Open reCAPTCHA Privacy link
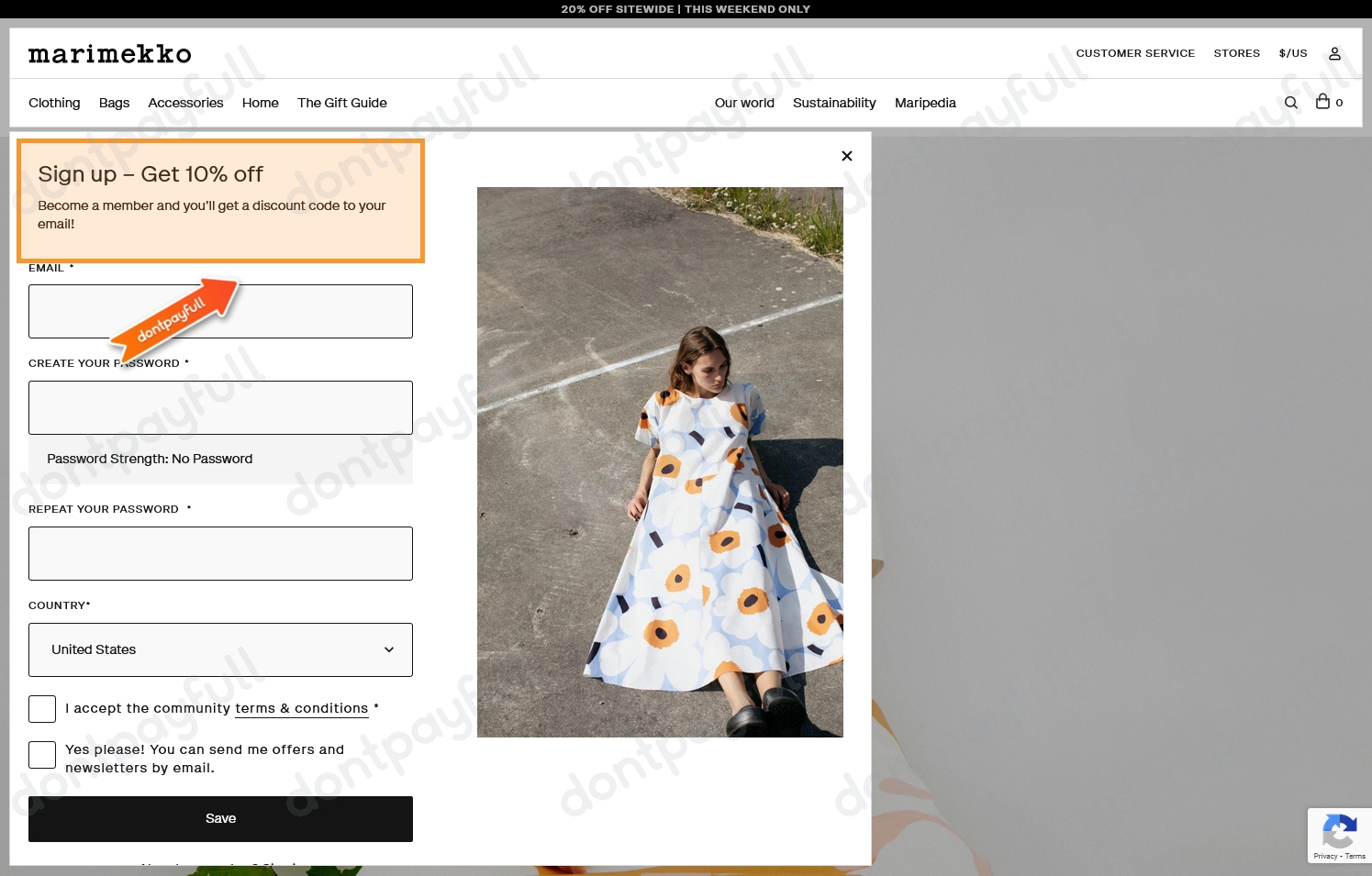1372x876 pixels. tap(1324, 856)
